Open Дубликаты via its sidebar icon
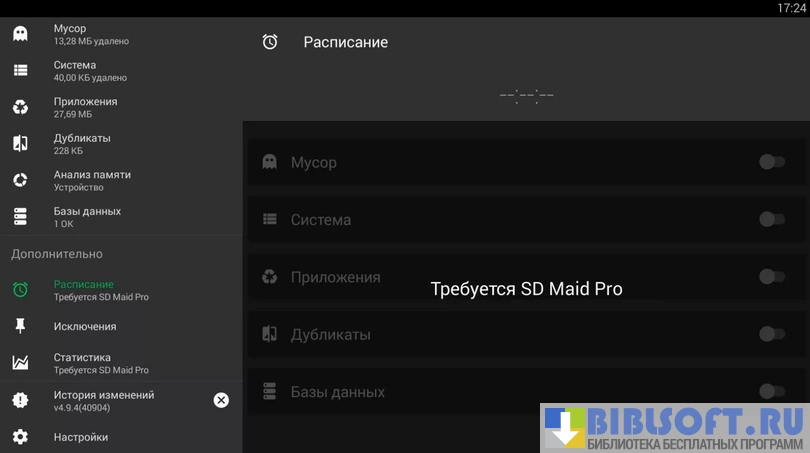Image resolution: width=810 pixels, height=453 pixels. pyautogui.click(x=20, y=143)
